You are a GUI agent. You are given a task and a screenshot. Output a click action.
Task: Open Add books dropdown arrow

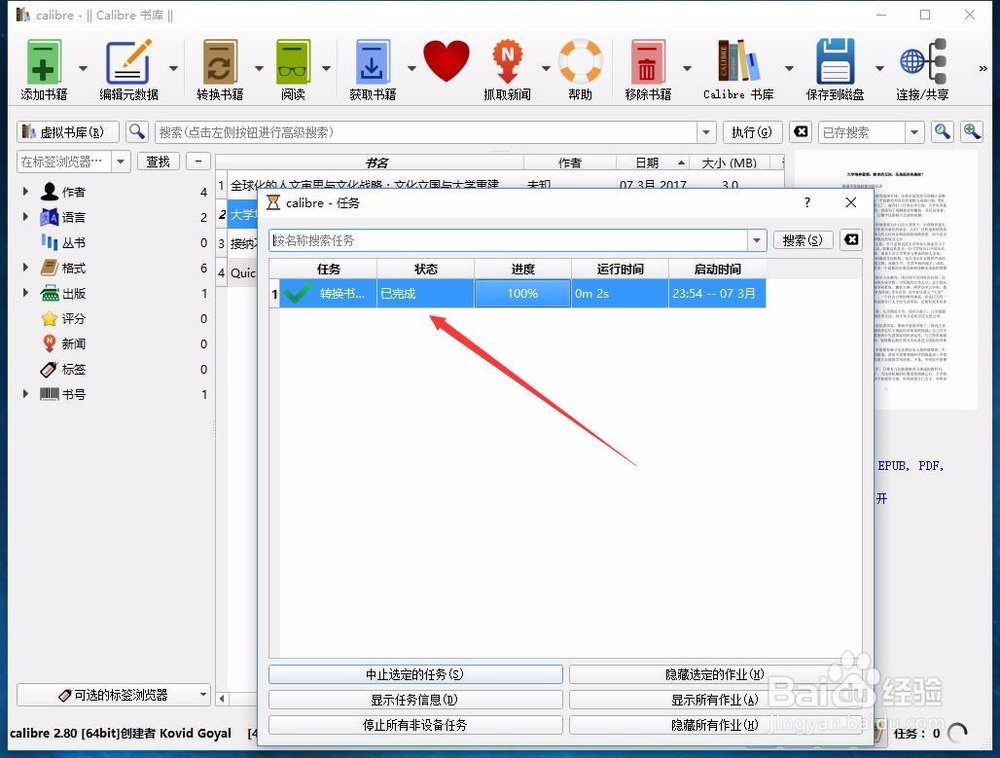click(83, 68)
